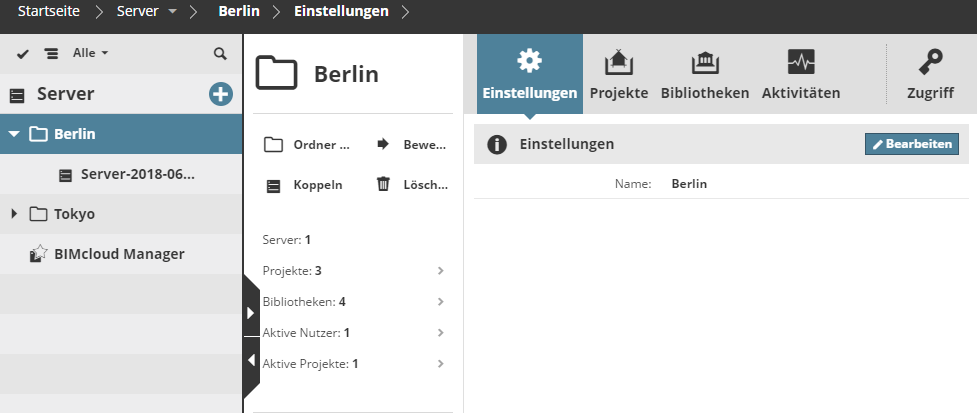The height and width of the screenshot is (413, 977).
Task: Switch to the Projekte tab
Action: click(x=619, y=74)
